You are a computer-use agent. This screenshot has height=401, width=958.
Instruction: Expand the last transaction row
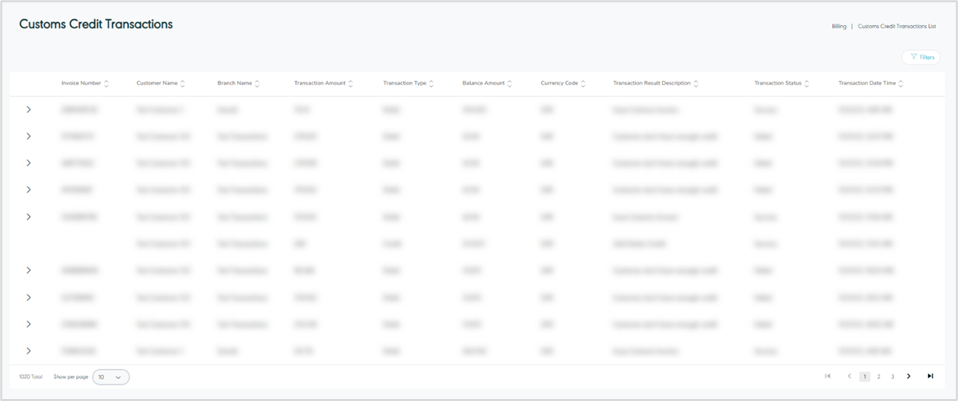pyautogui.click(x=28, y=351)
